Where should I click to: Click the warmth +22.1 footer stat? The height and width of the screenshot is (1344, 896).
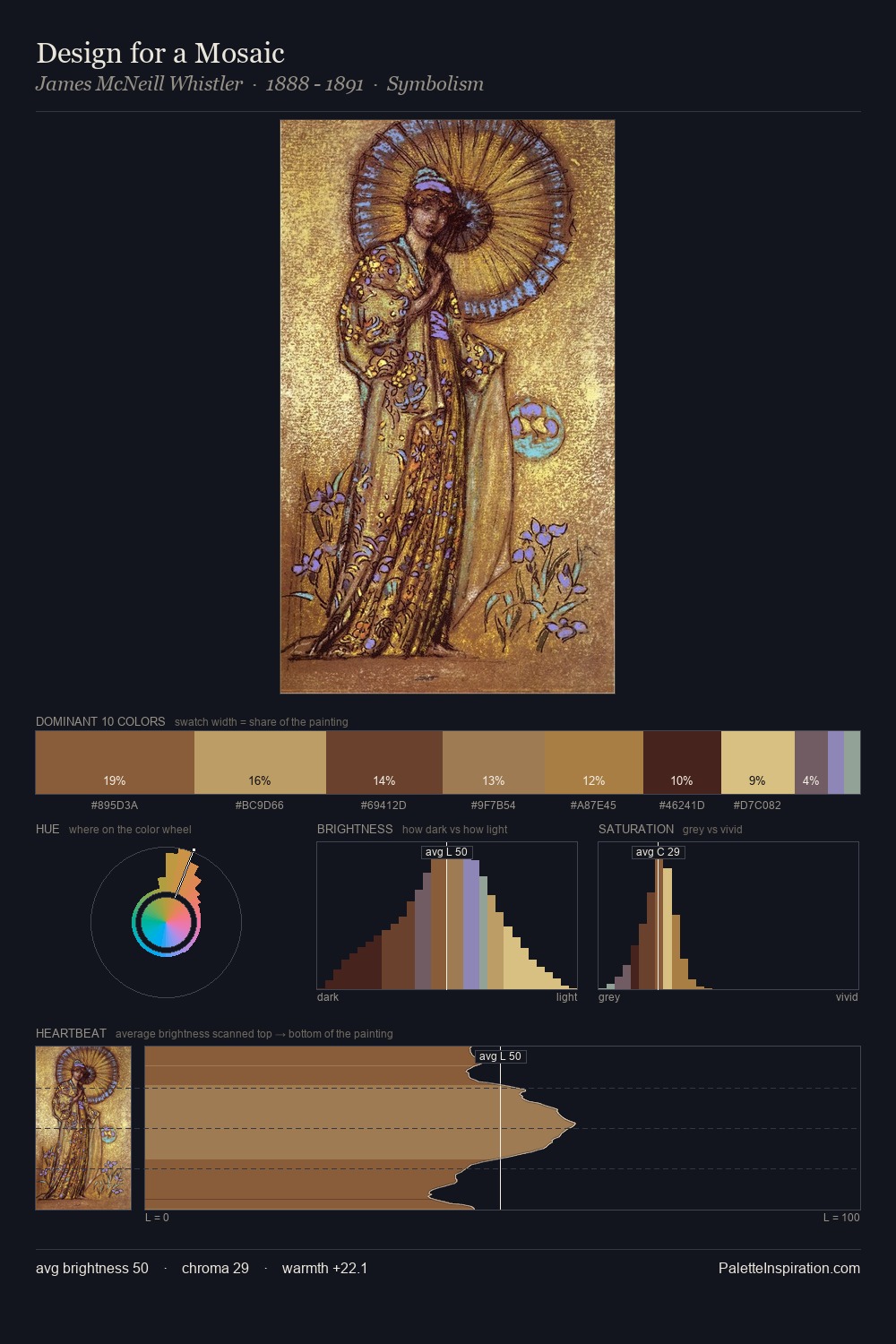324,1268
